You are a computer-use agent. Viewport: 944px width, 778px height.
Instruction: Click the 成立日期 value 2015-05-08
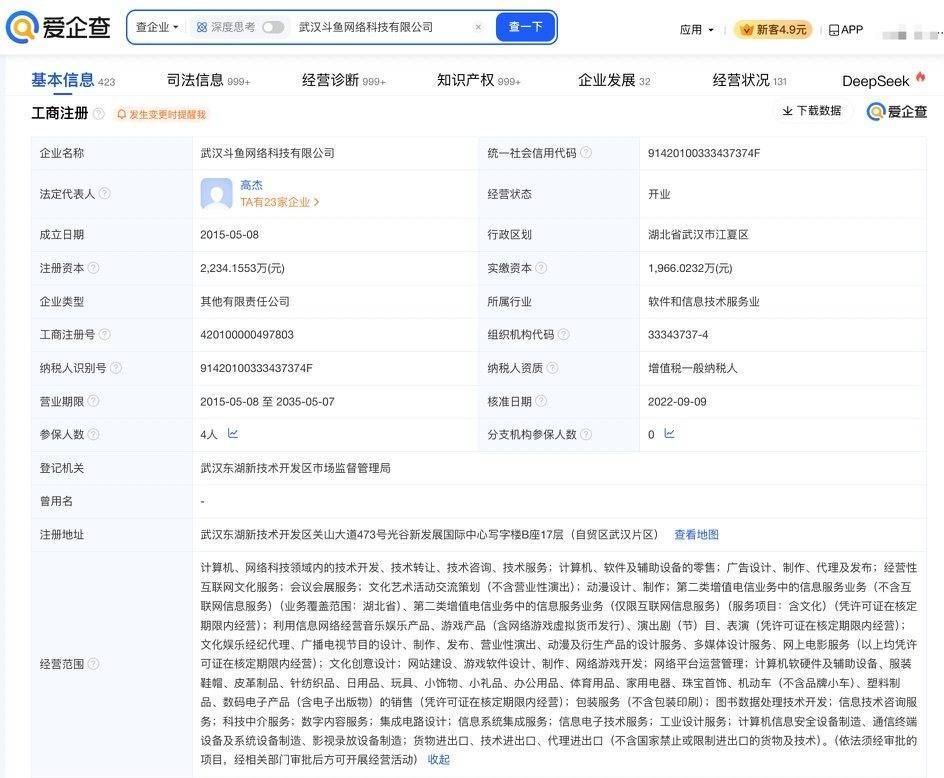[x=229, y=235]
